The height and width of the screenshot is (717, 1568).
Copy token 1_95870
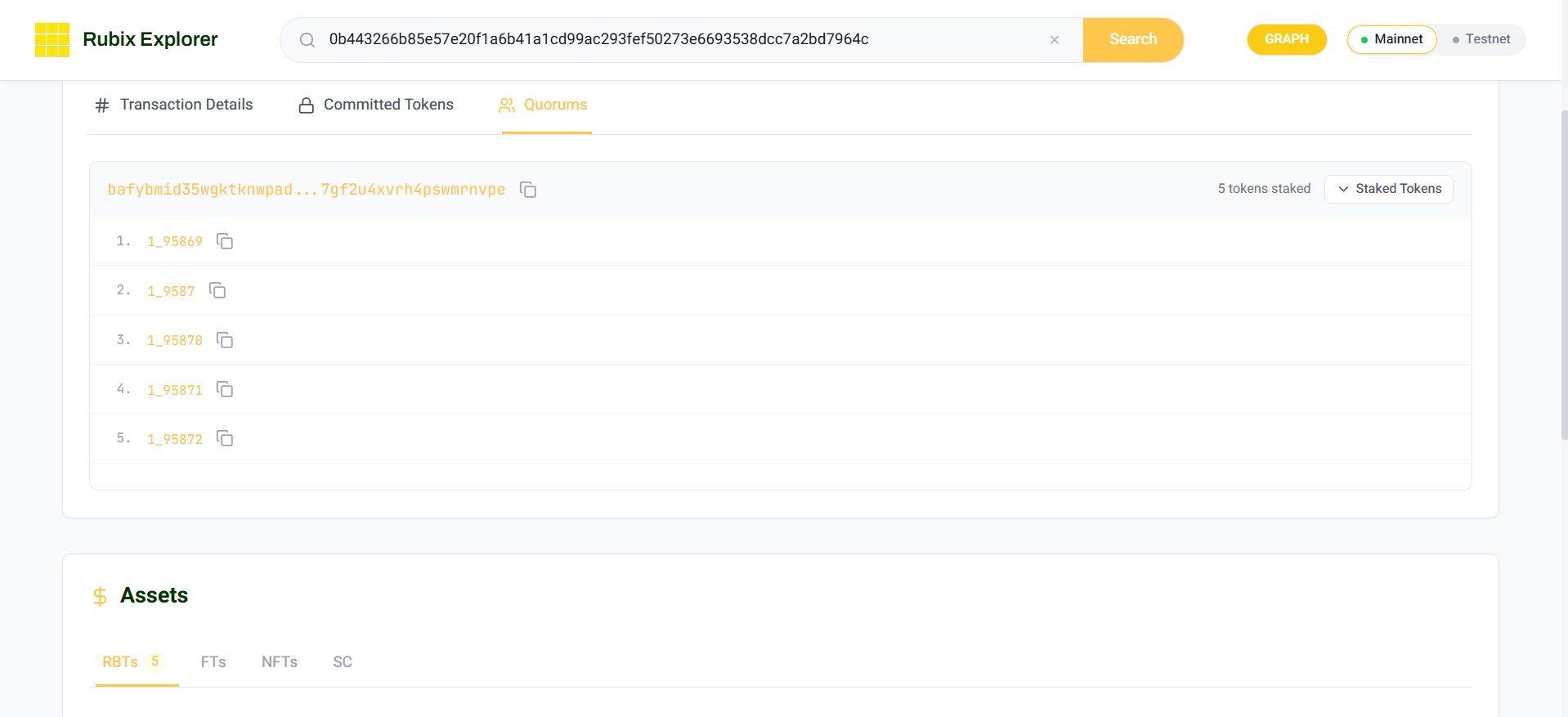click(225, 340)
